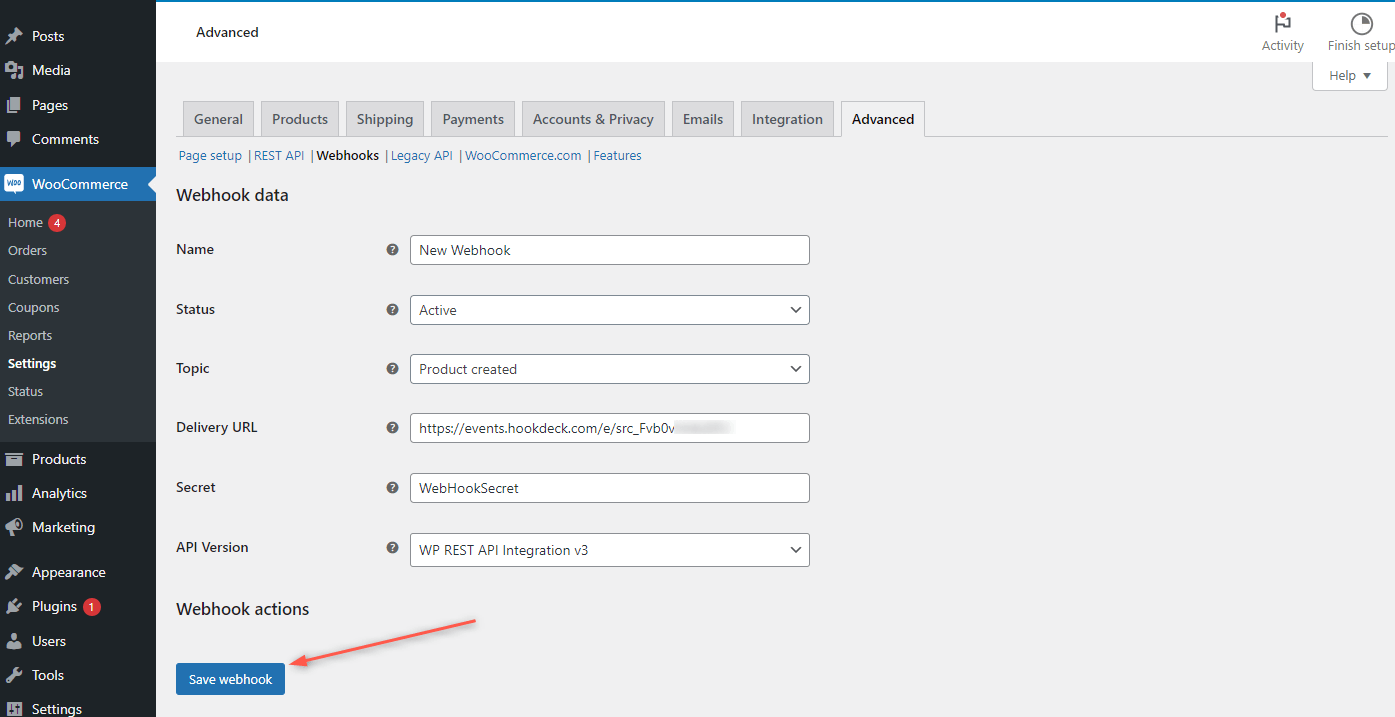Open the Delivery URL help tooltip icon
This screenshot has width=1395, height=717.
(x=392, y=427)
